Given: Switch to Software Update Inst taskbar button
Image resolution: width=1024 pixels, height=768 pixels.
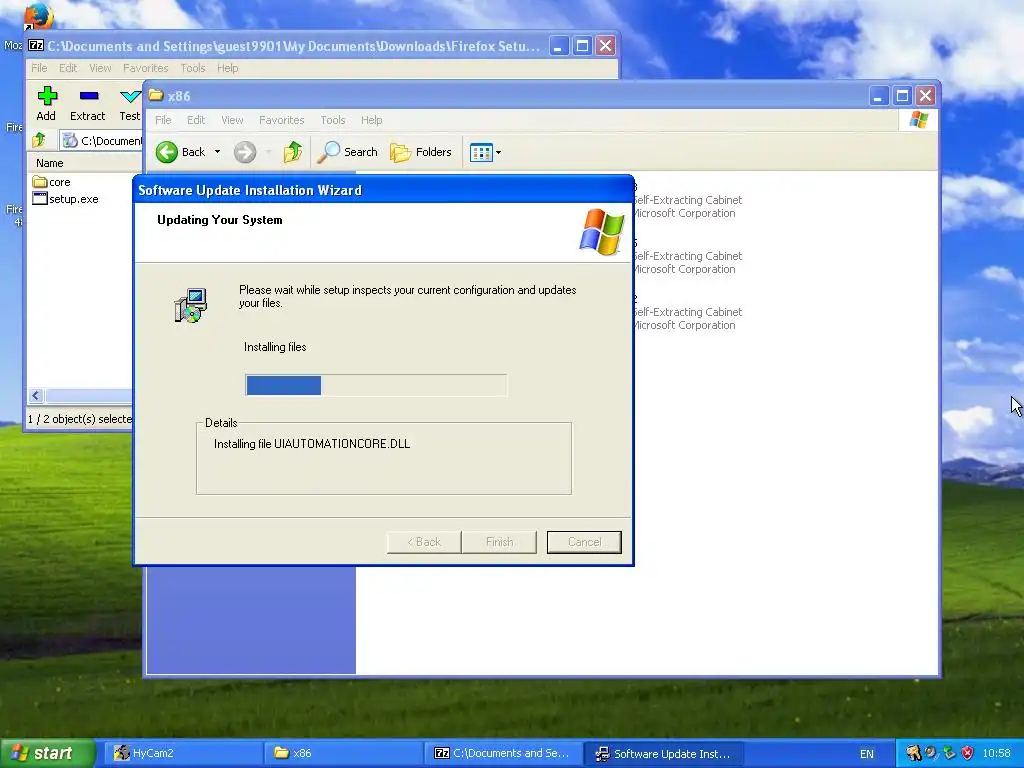Looking at the screenshot, I should click(x=664, y=753).
